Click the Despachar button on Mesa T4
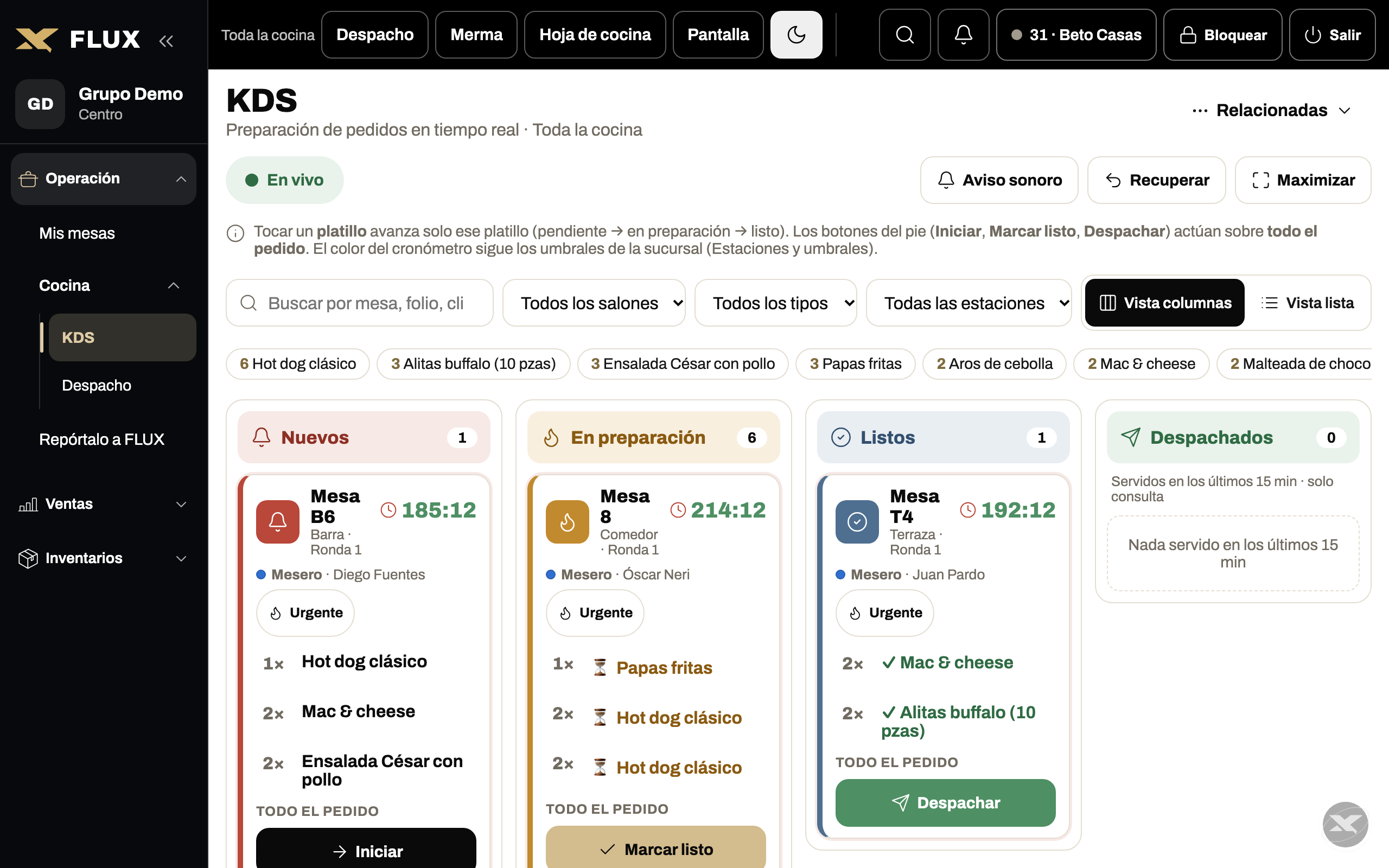 (x=945, y=802)
